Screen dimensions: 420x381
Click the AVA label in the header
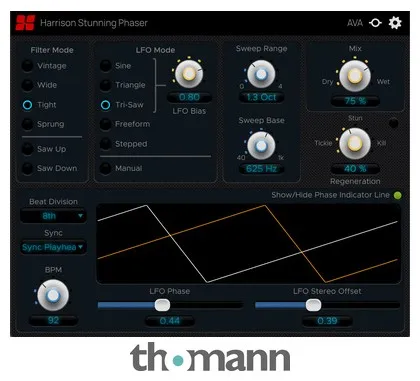[x=355, y=23]
